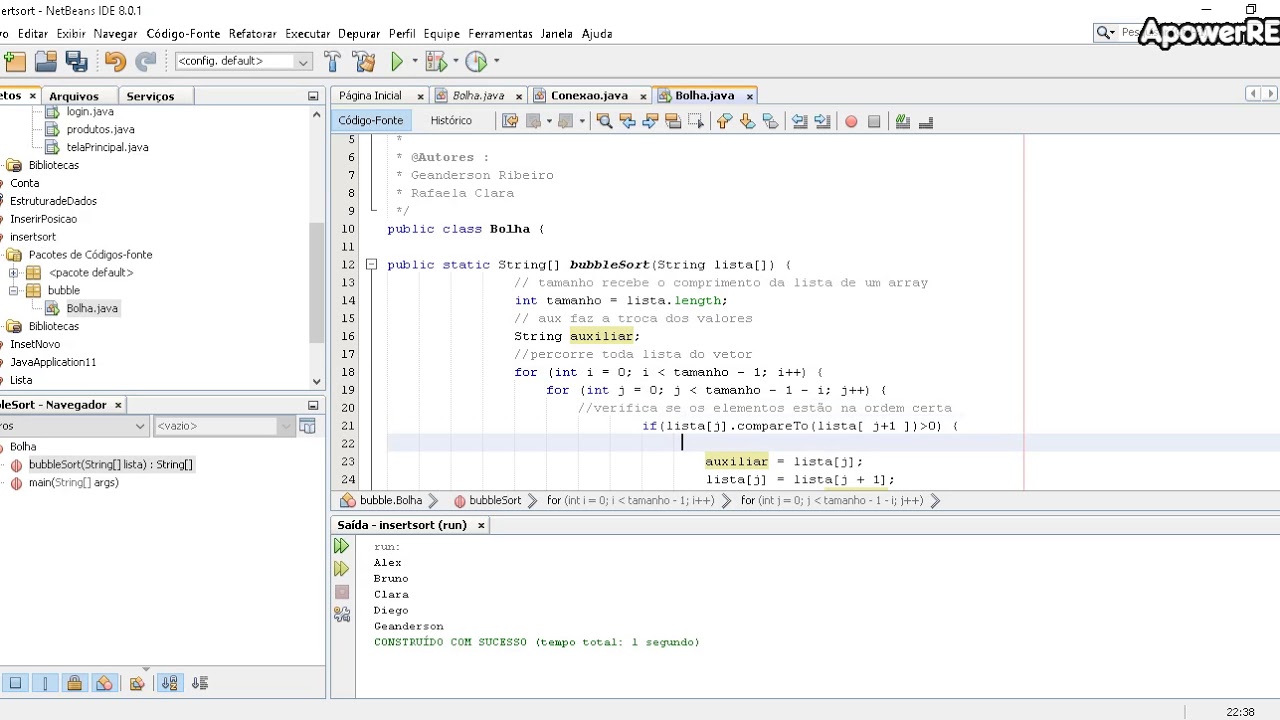Click the Redo arrow icon

[146, 62]
